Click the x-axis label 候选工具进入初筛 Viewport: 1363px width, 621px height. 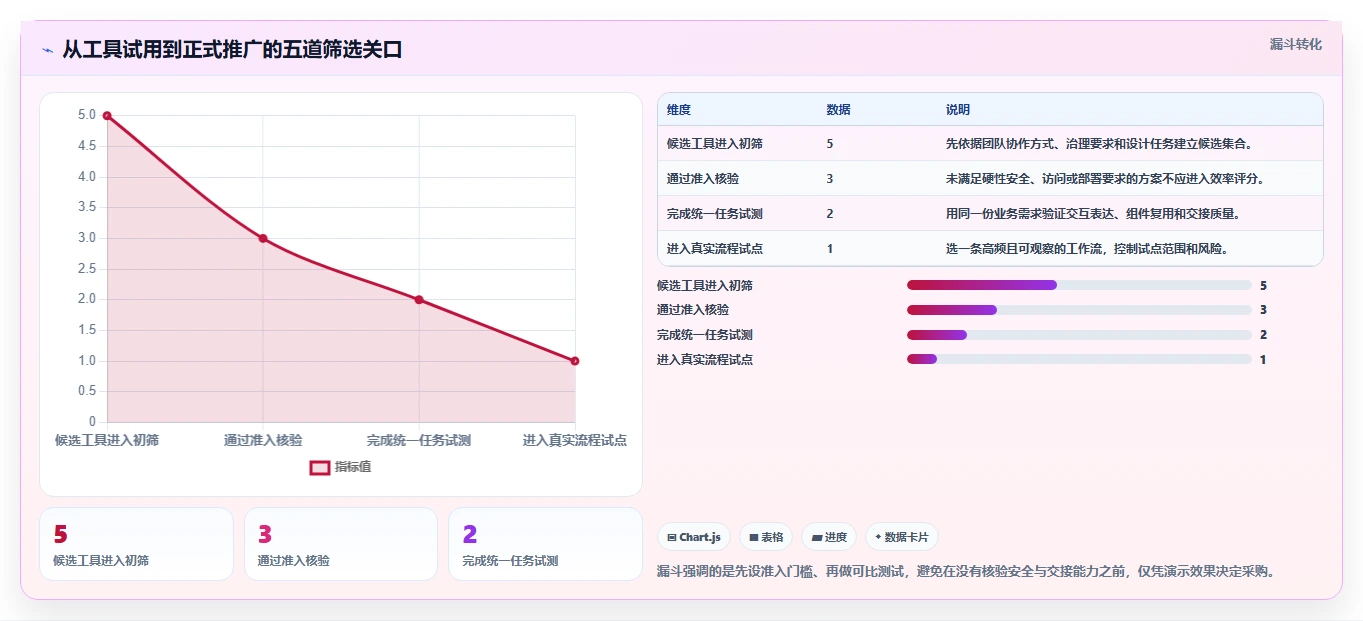(x=107, y=440)
